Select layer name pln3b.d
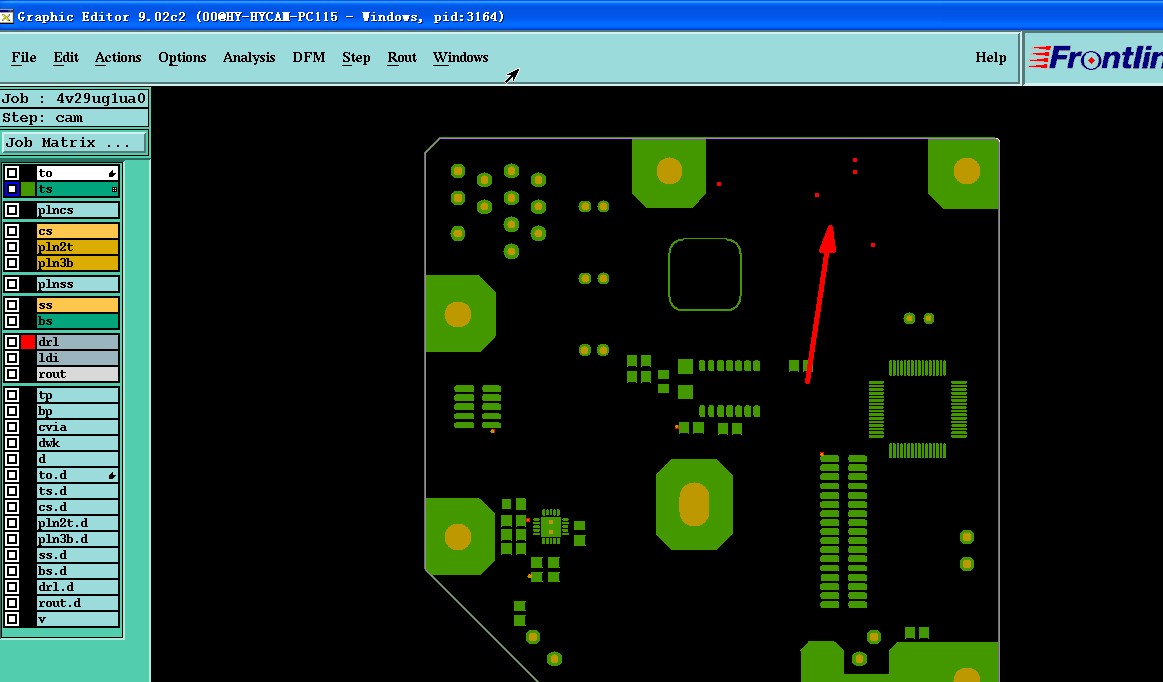The width and height of the screenshot is (1163, 682). tap(78, 539)
